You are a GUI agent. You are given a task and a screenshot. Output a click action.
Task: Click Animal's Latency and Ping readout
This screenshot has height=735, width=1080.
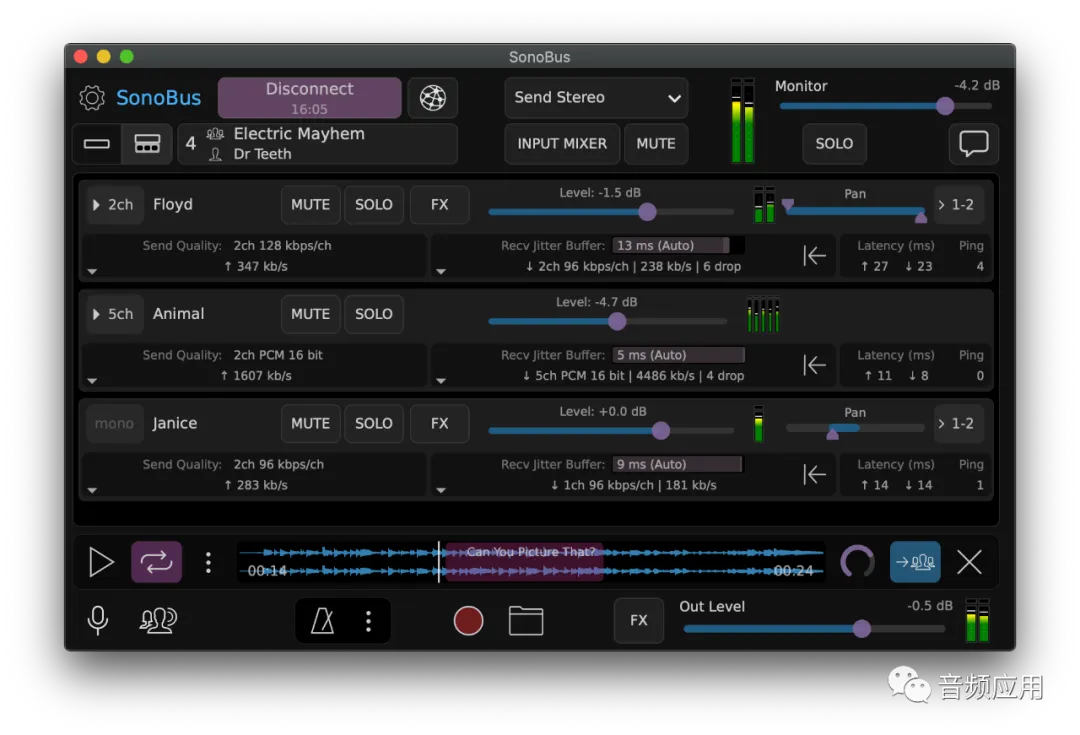pos(915,365)
